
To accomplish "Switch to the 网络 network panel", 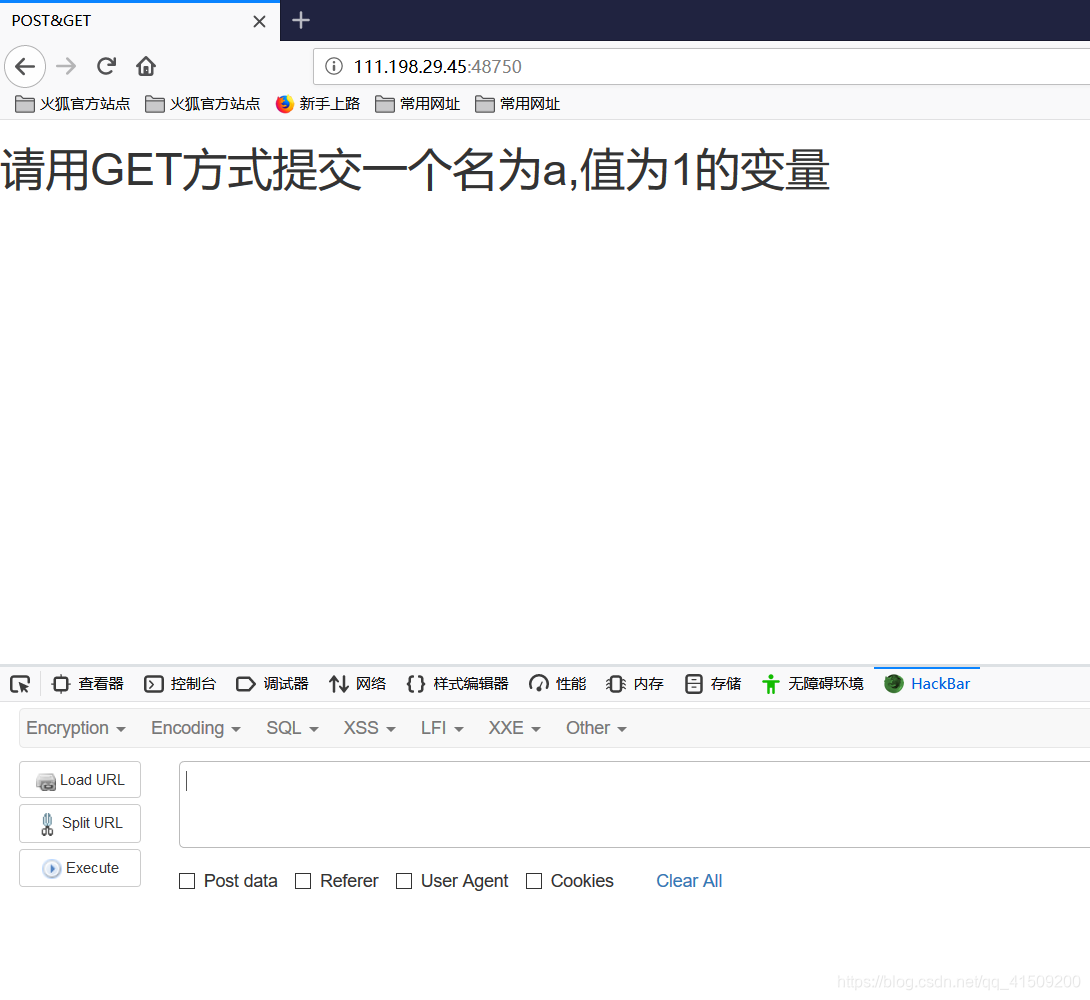I will [357, 685].
